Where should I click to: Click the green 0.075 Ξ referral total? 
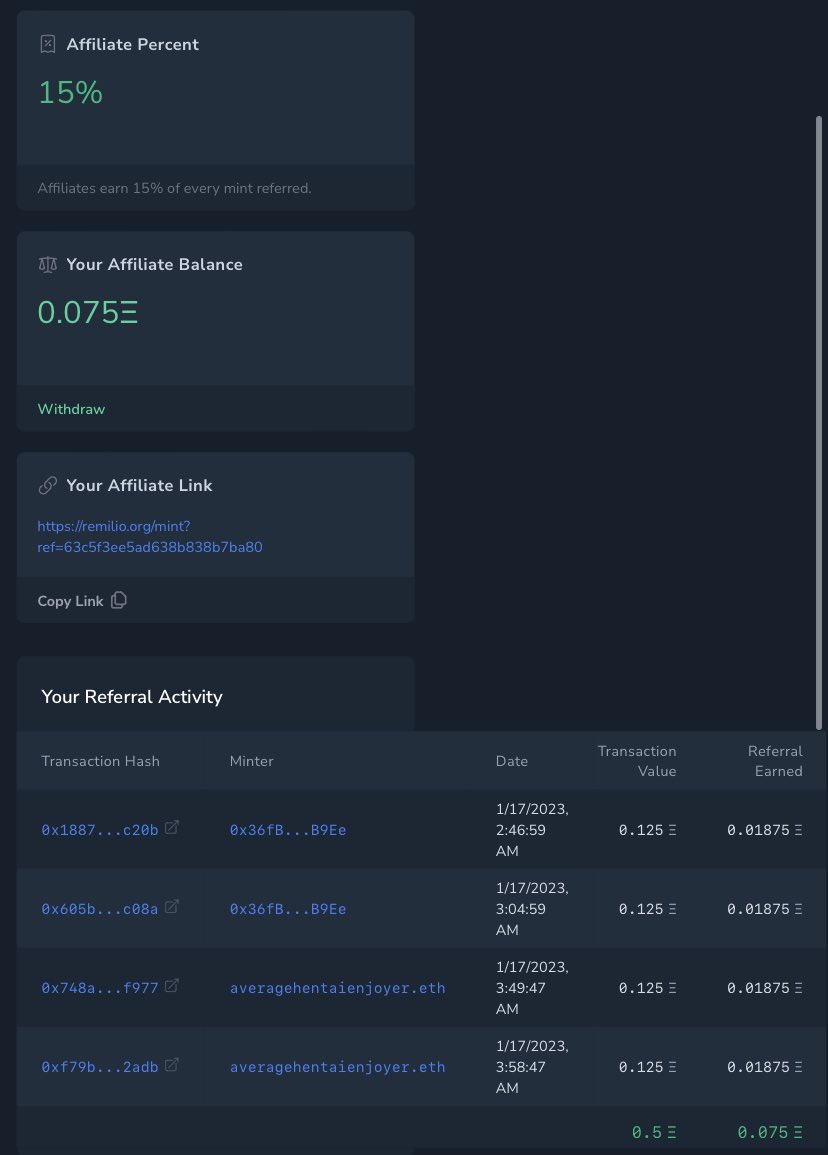tap(771, 1132)
